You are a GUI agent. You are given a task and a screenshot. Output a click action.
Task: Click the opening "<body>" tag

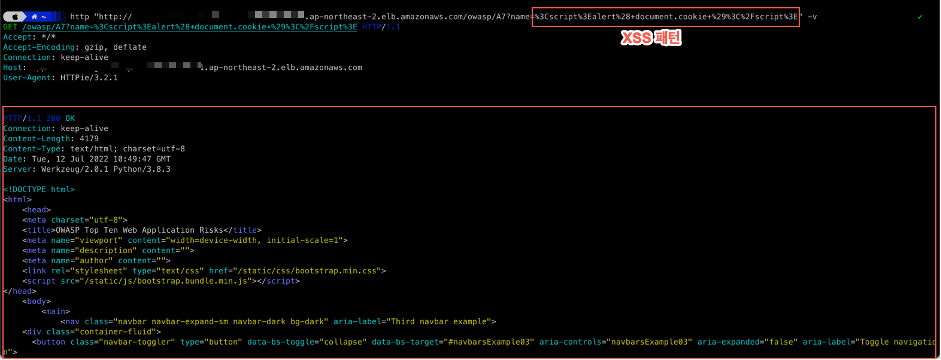click(x=36, y=301)
